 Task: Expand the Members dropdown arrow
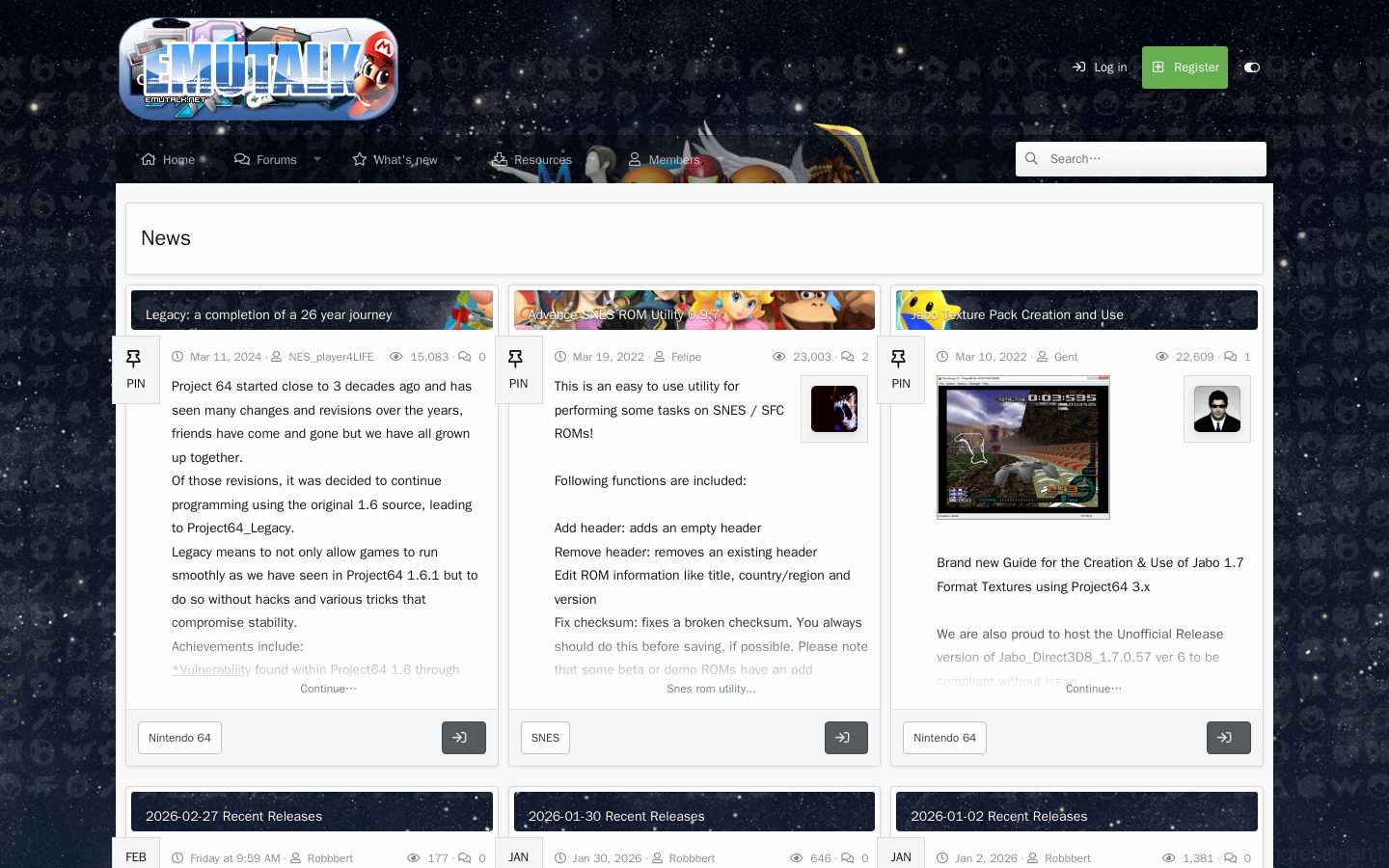pyautogui.click(x=721, y=160)
